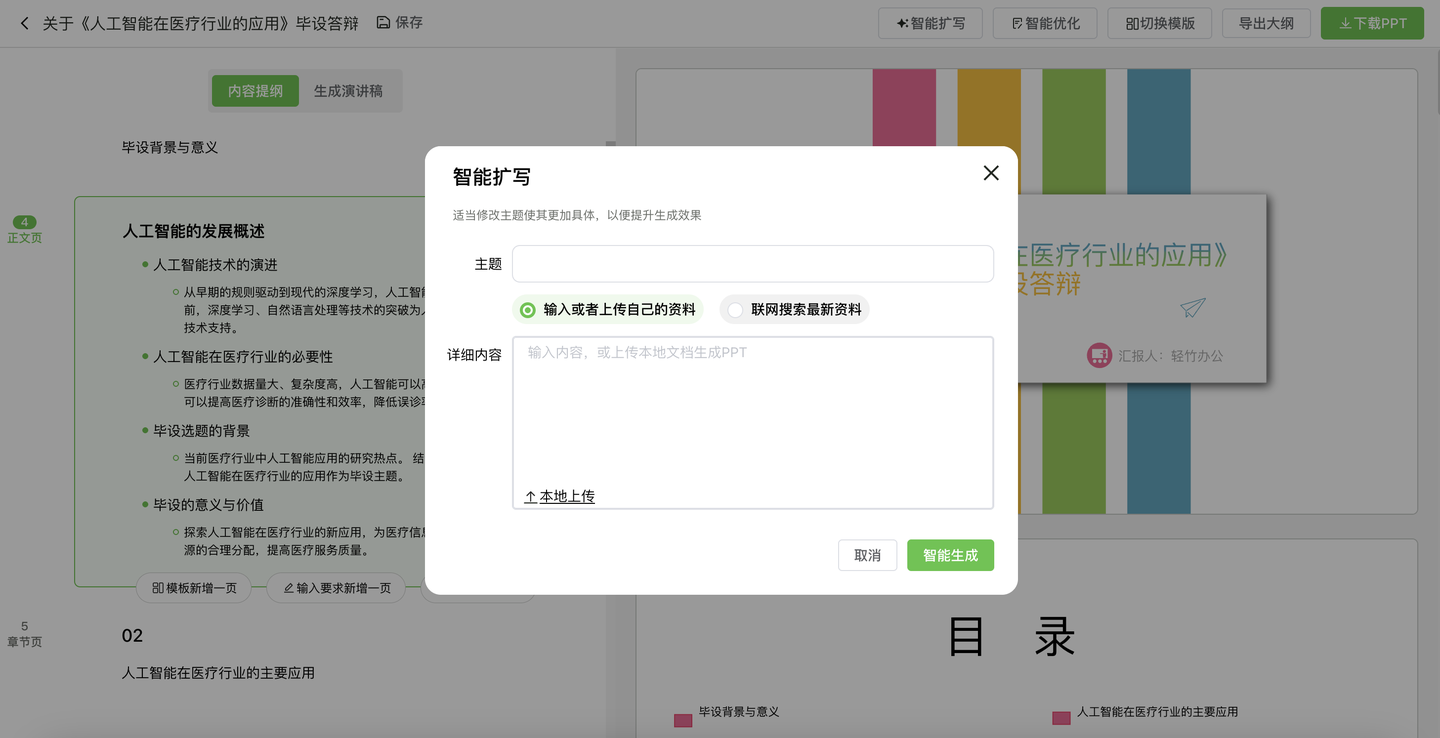Click the download icon on 下载PPT button
This screenshot has width=1440, height=738.
click(x=1347, y=23)
